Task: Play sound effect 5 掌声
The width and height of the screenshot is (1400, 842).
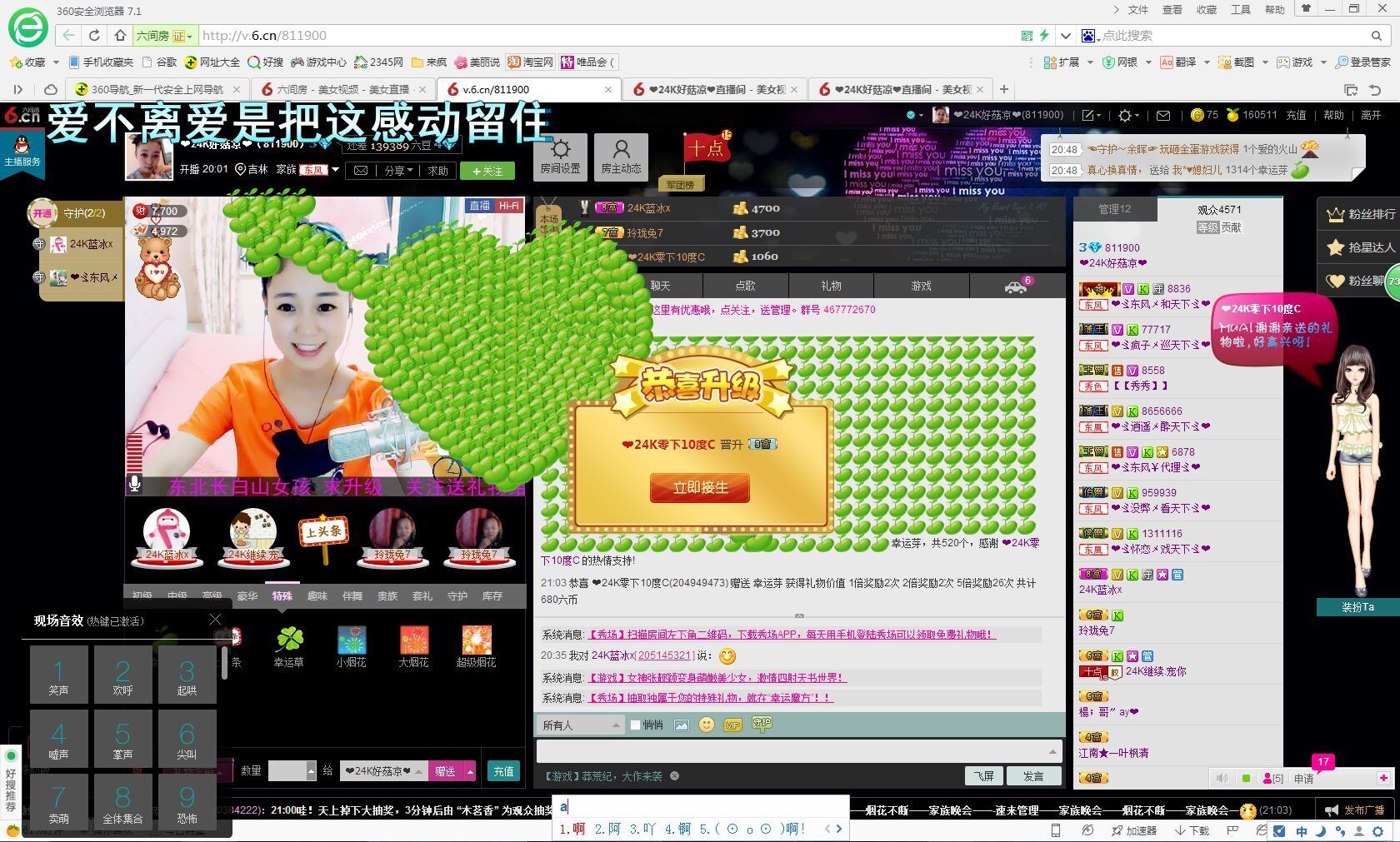Action: tap(122, 739)
